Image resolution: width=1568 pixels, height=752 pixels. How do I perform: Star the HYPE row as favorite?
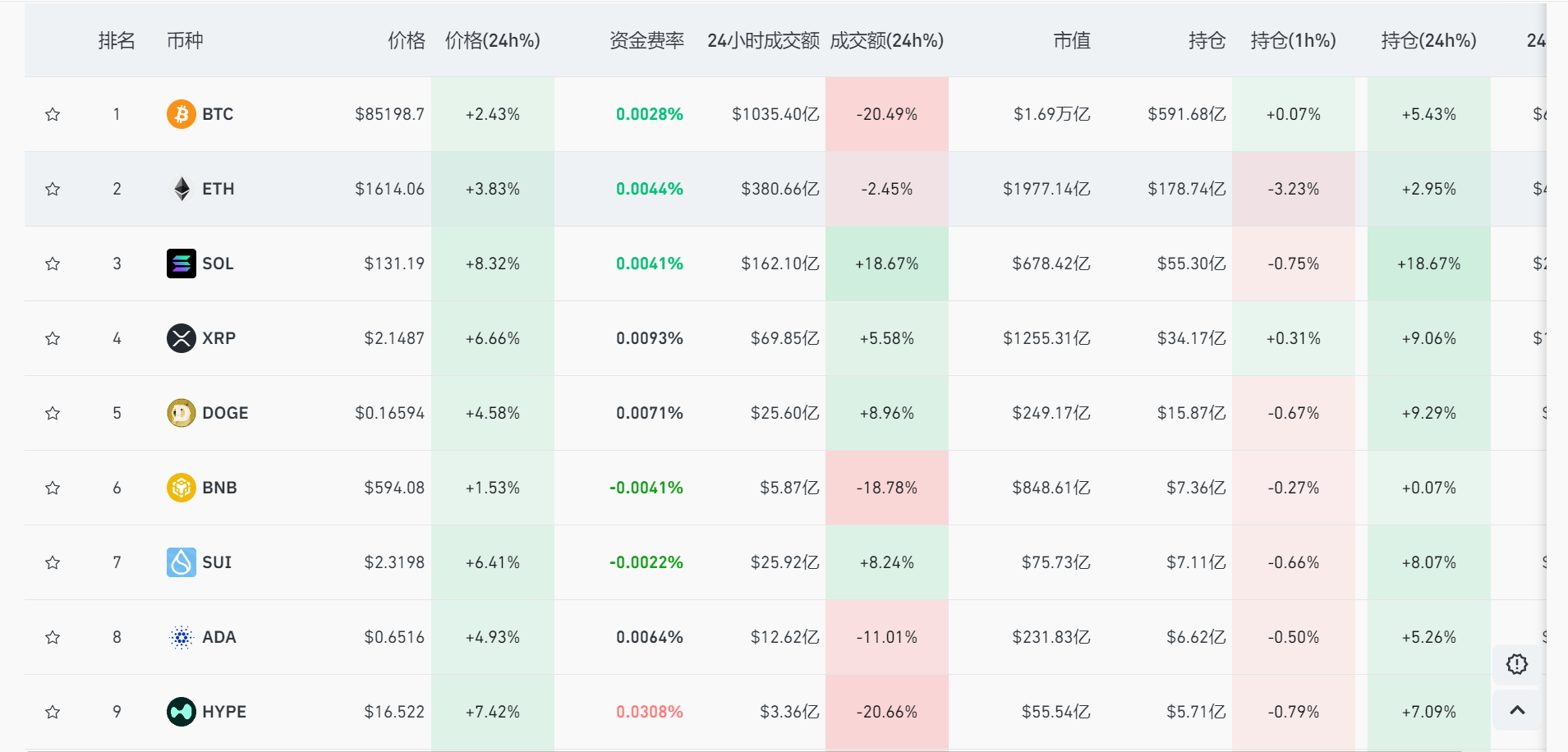click(53, 712)
